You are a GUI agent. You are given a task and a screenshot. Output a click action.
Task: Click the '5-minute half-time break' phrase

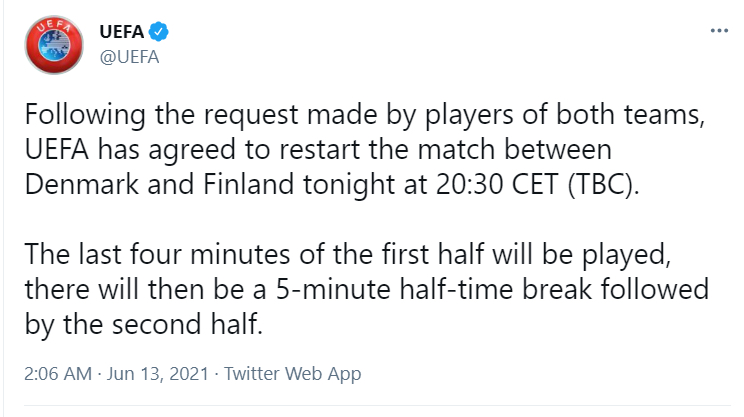tap(434, 289)
